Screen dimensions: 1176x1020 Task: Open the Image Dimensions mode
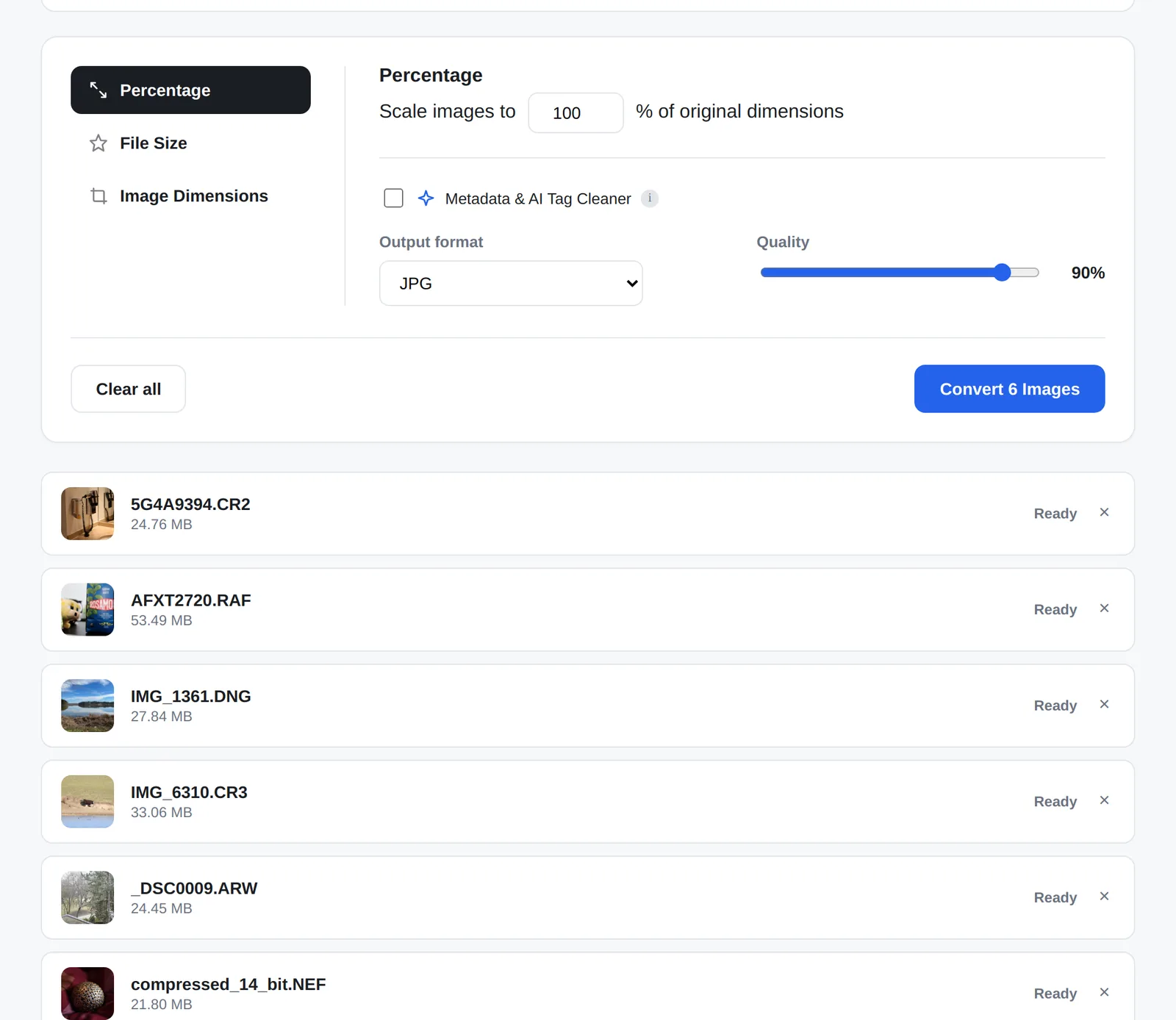(x=190, y=196)
